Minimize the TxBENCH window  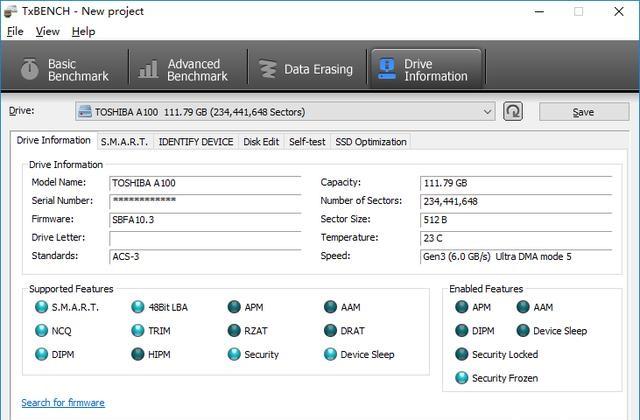click(539, 12)
